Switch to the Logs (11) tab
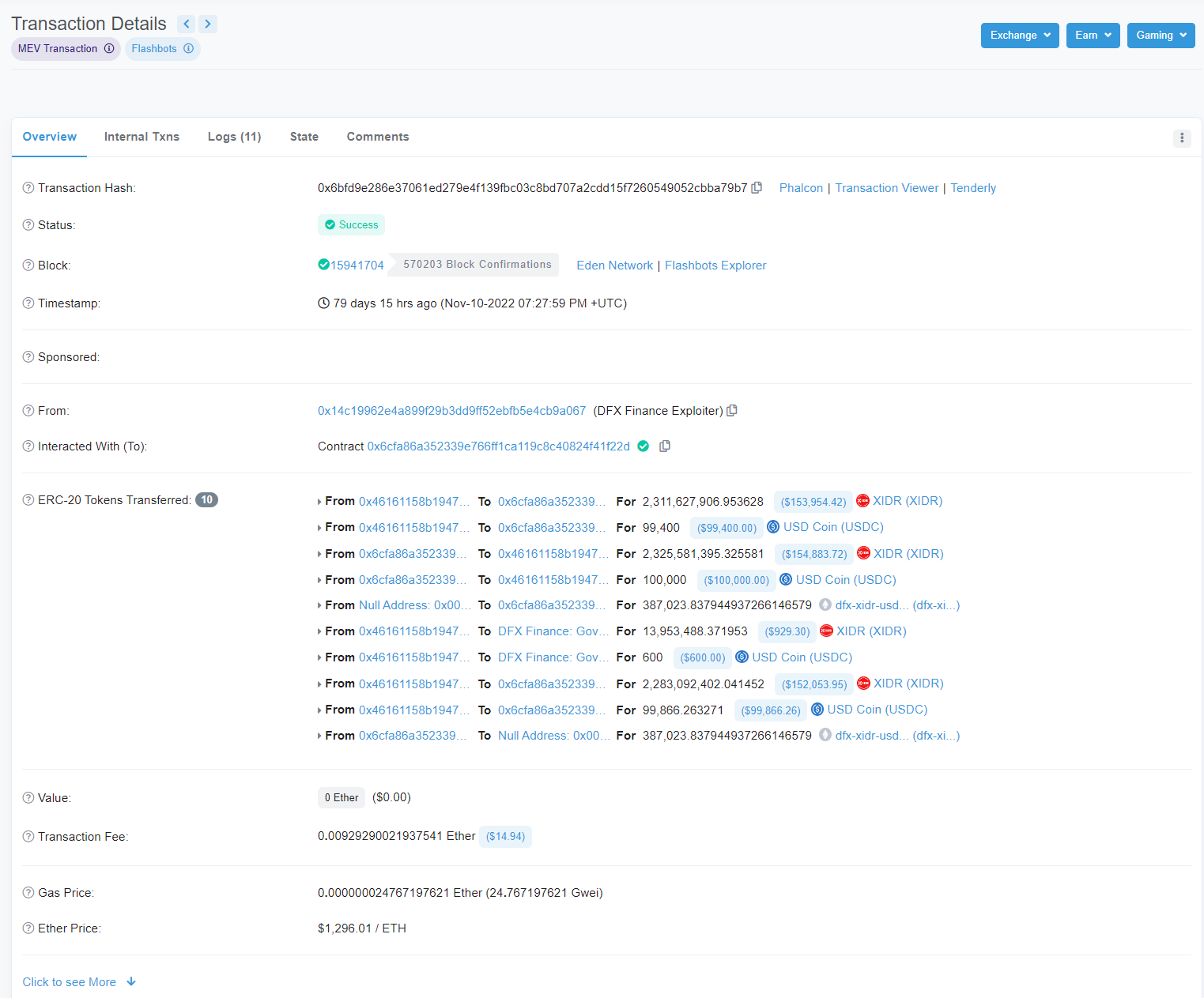1204x998 pixels. tap(234, 137)
